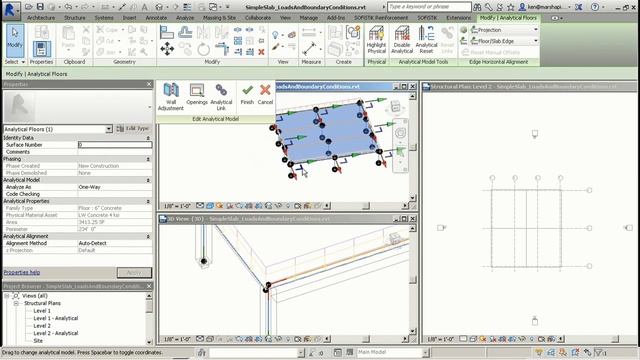Open the Properties help link
Screen dimensions: 640x360
[x=22, y=272]
